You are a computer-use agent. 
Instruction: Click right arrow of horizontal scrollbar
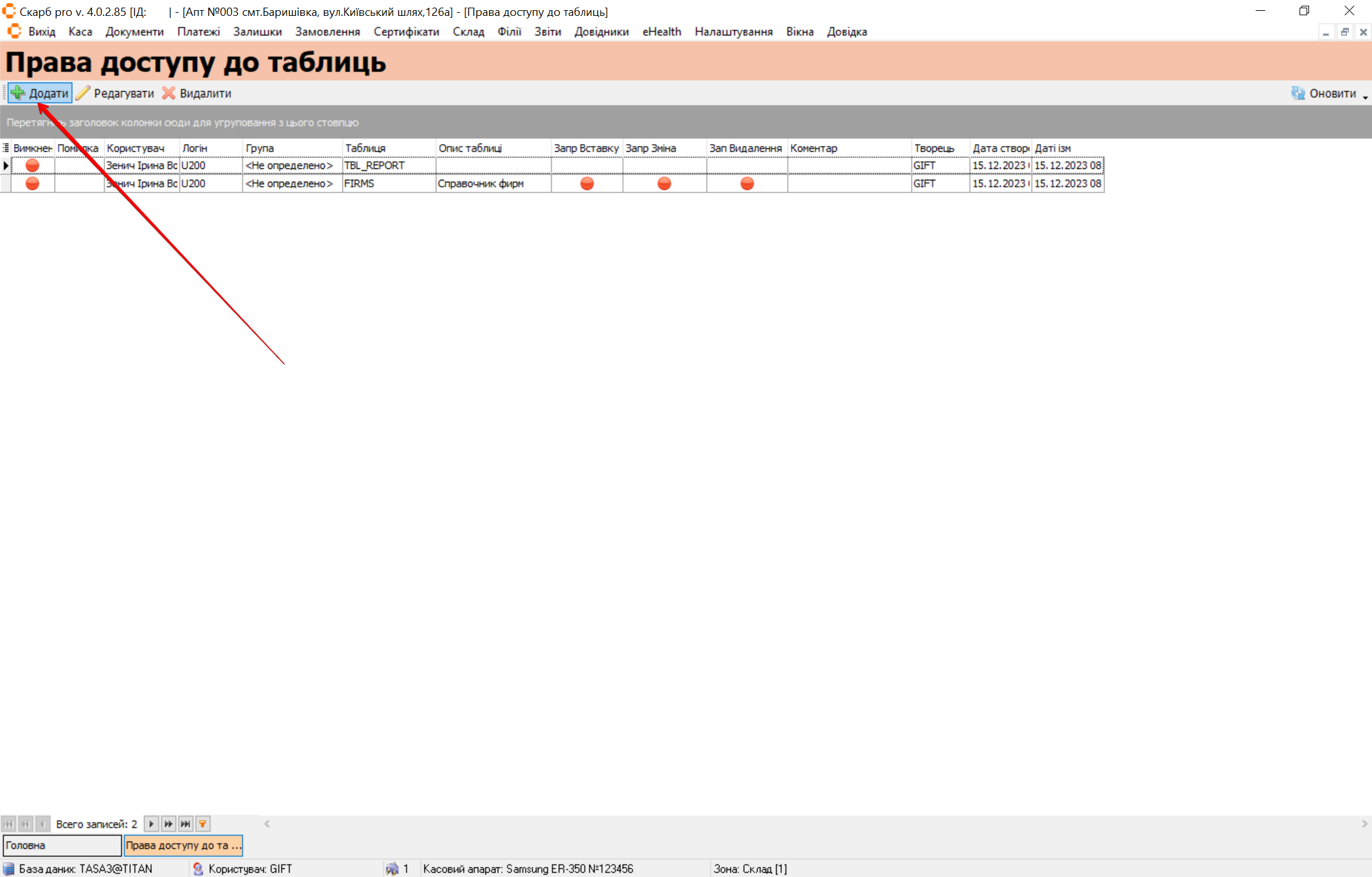(x=1364, y=824)
